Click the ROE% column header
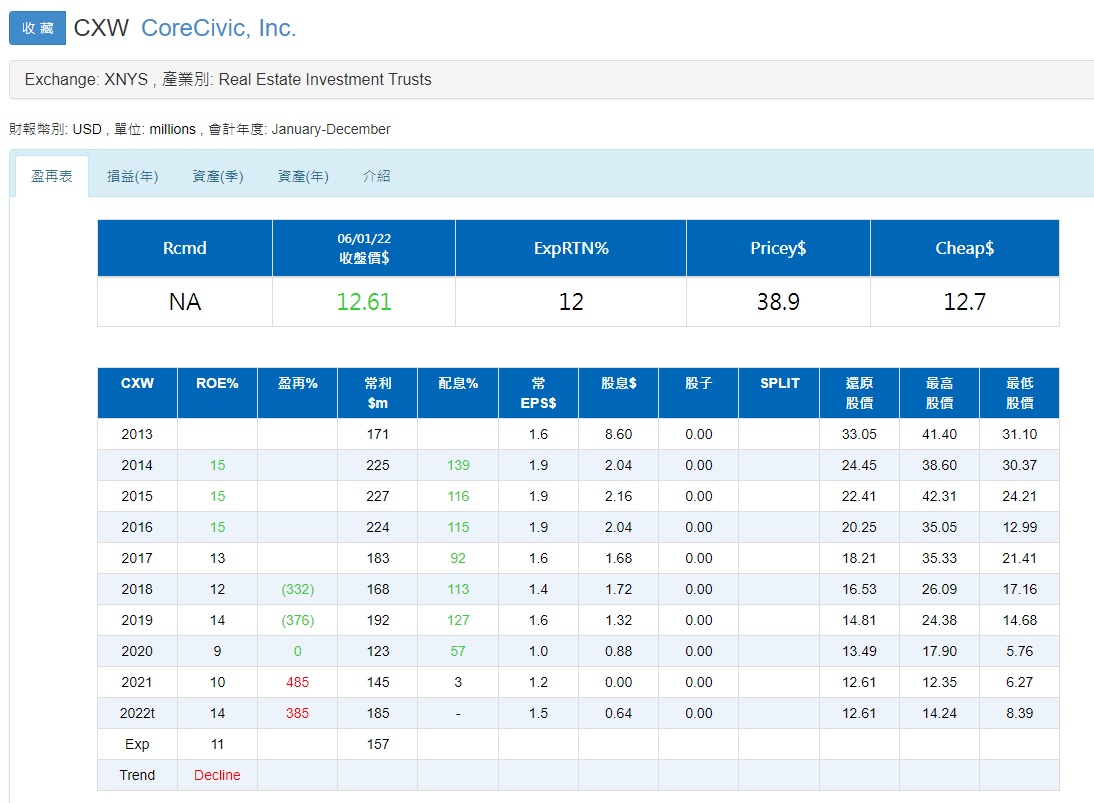The height and width of the screenshot is (803, 1094). [217, 383]
